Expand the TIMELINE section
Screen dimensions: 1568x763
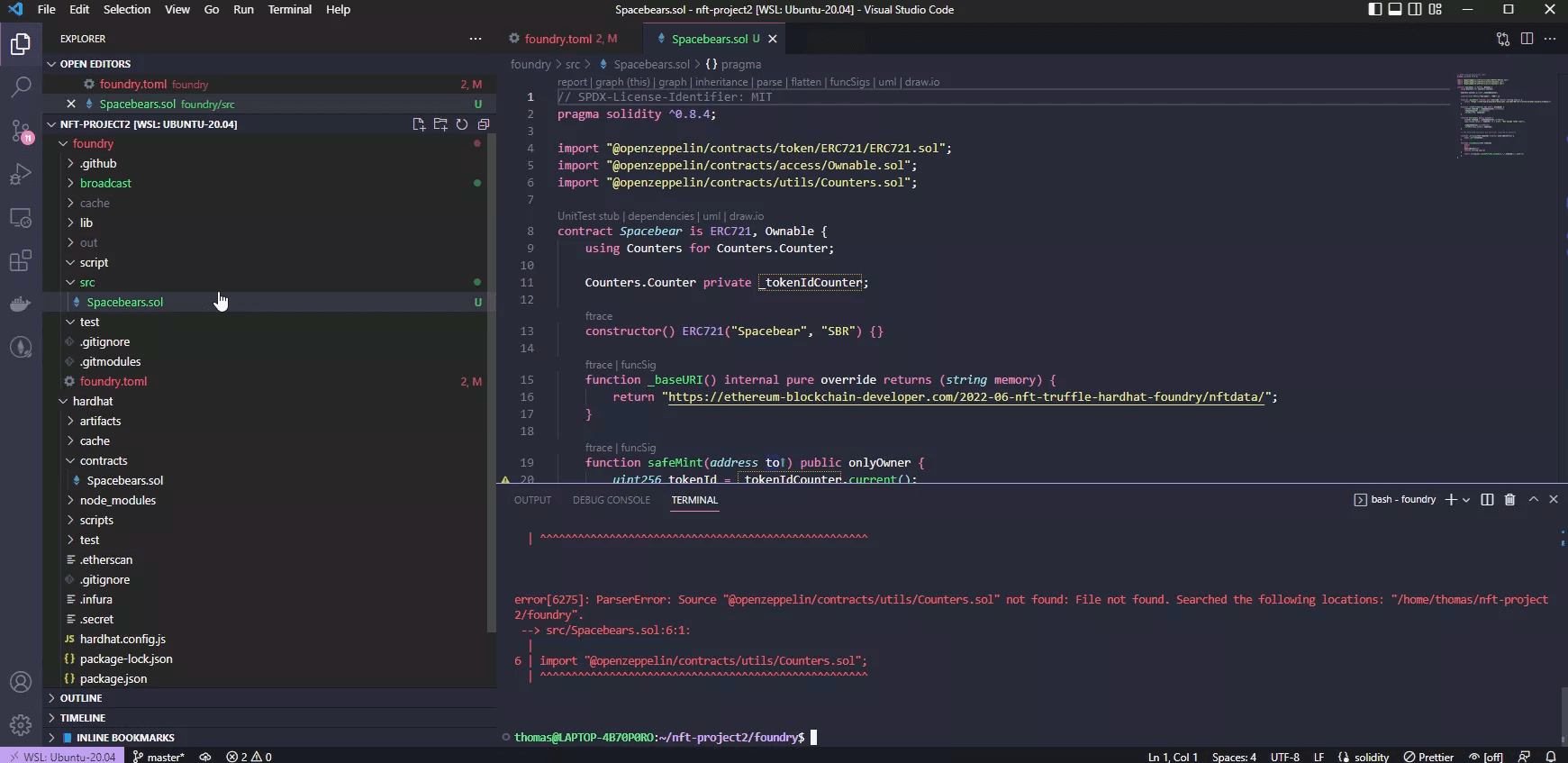82,718
